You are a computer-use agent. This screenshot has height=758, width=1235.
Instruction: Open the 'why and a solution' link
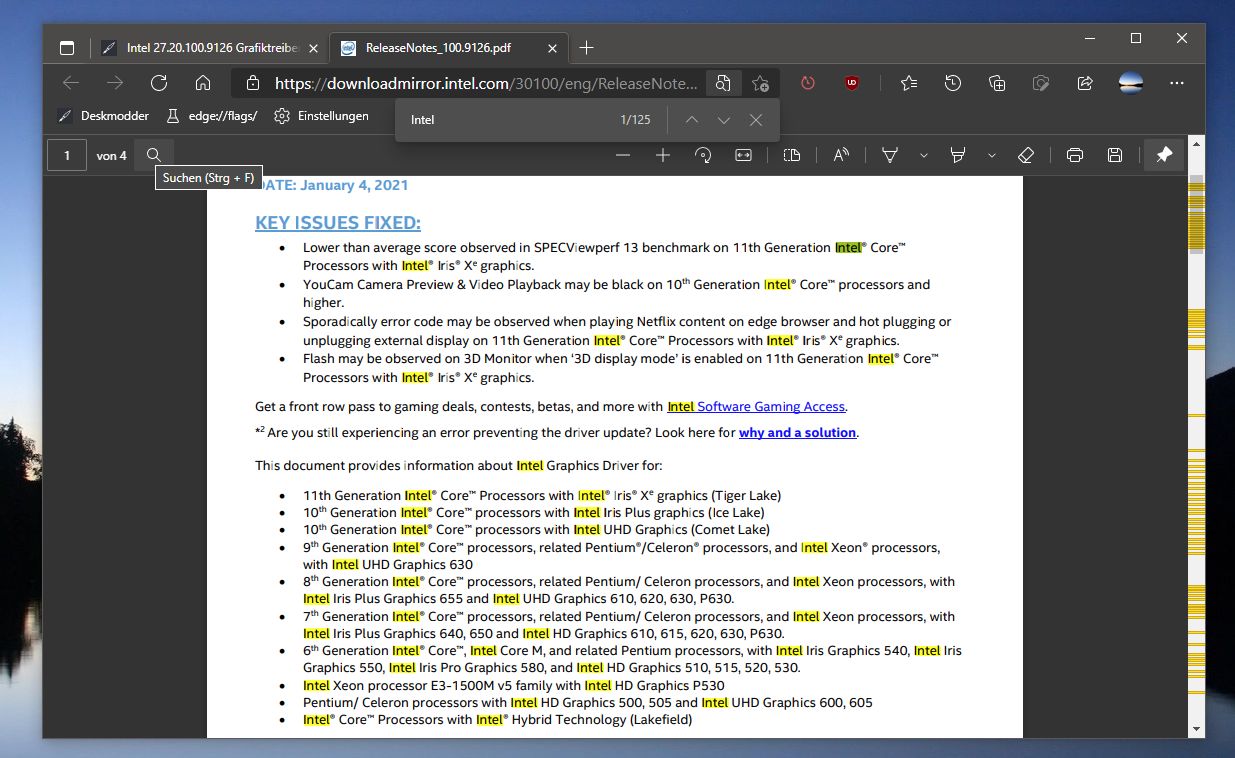[797, 433]
